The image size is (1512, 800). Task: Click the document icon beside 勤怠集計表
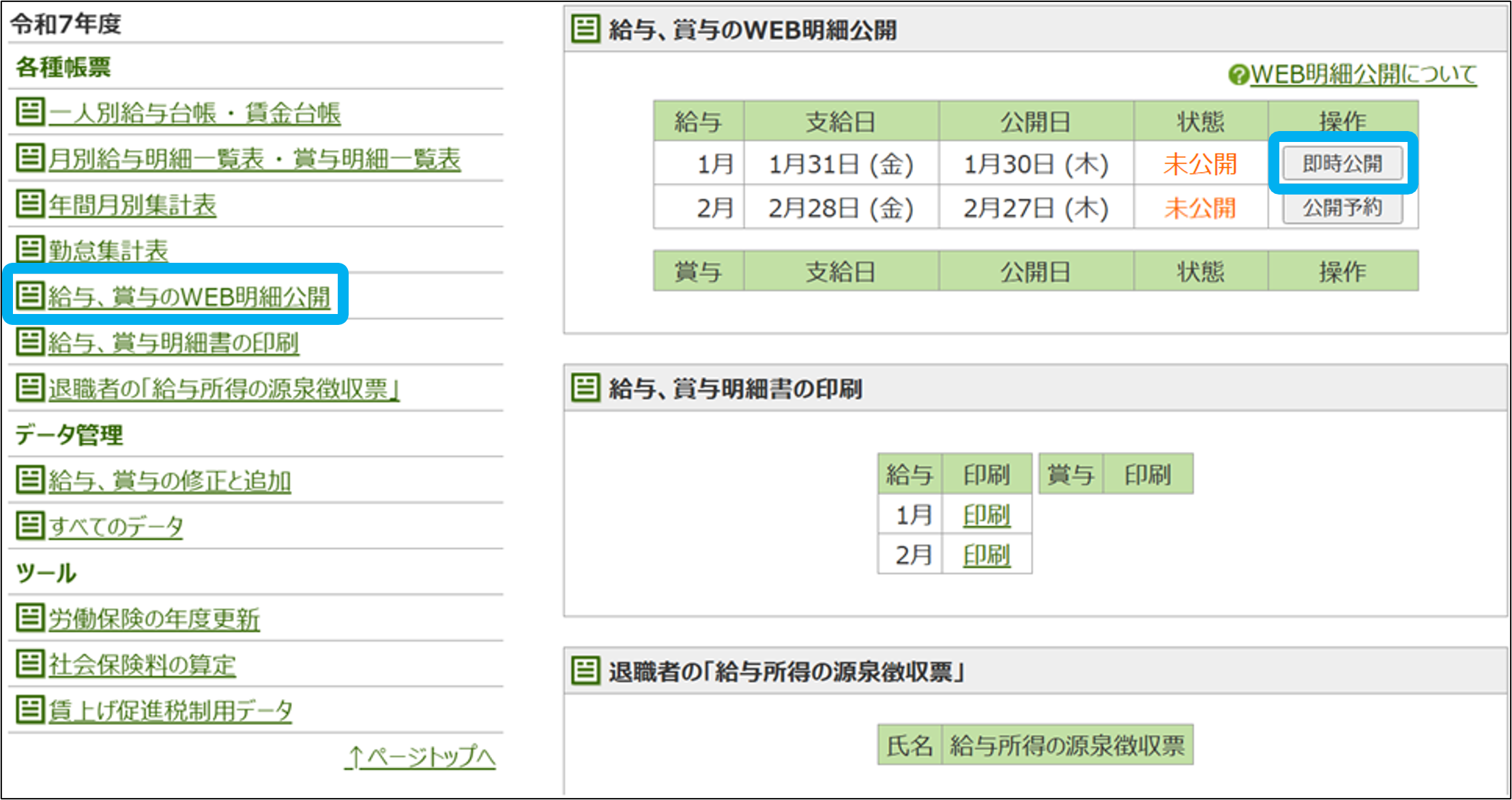pos(30,249)
